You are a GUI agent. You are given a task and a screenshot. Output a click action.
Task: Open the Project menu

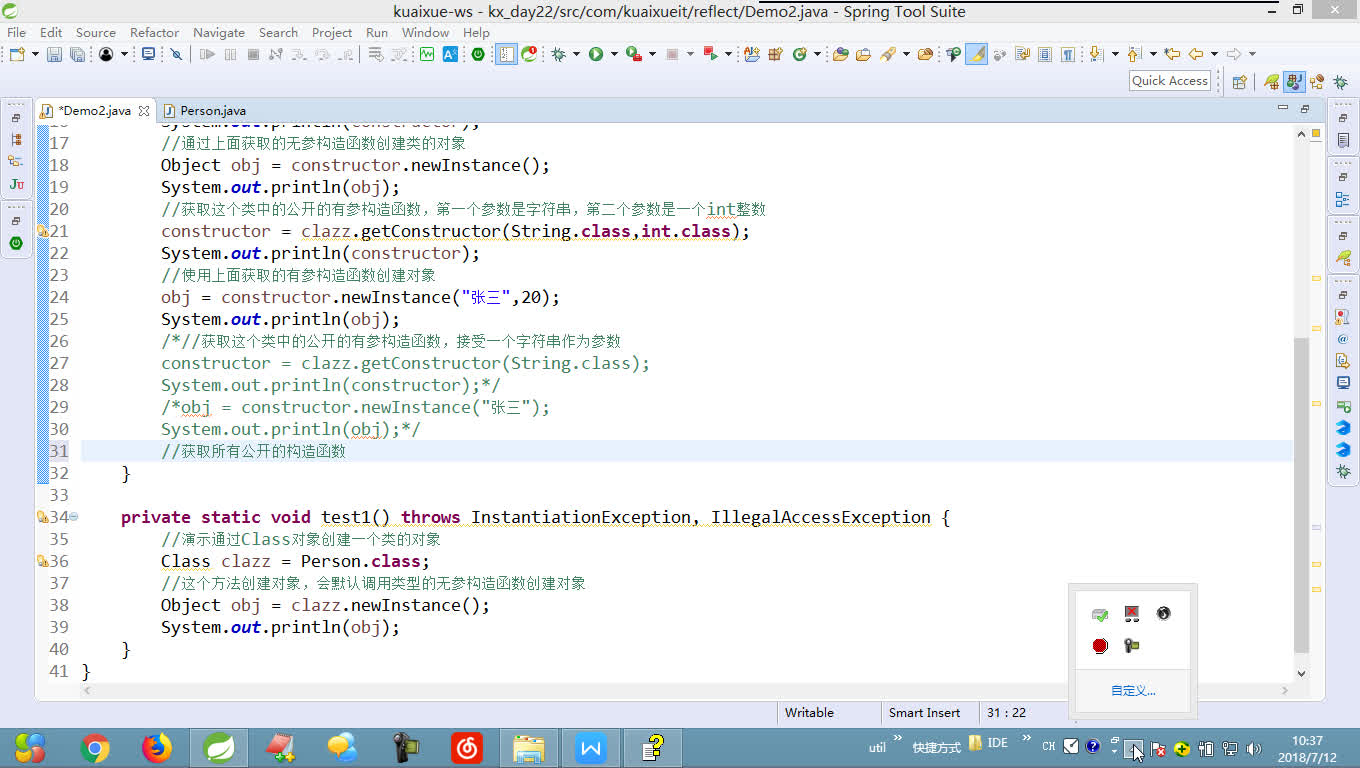click(332, 32)
